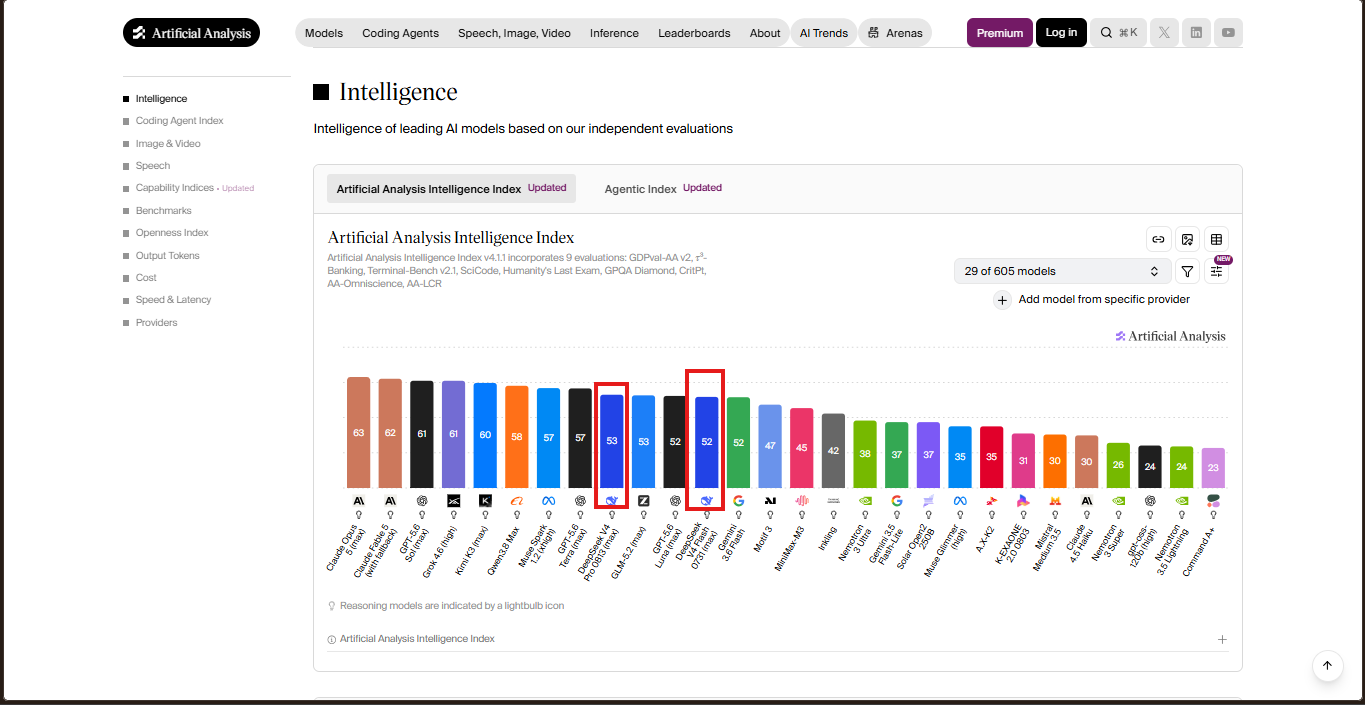1365x705 pixels.
Task: Jump to Speed & Latency in sidebar
Action: [x=173, y=300]
